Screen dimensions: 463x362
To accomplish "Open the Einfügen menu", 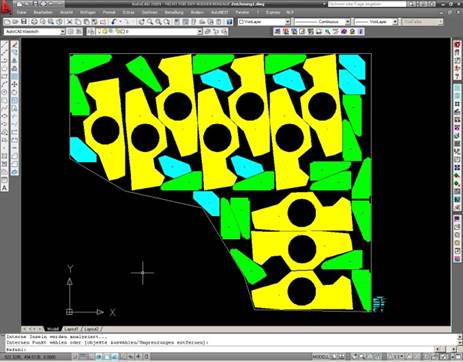I will pos(88,12).
